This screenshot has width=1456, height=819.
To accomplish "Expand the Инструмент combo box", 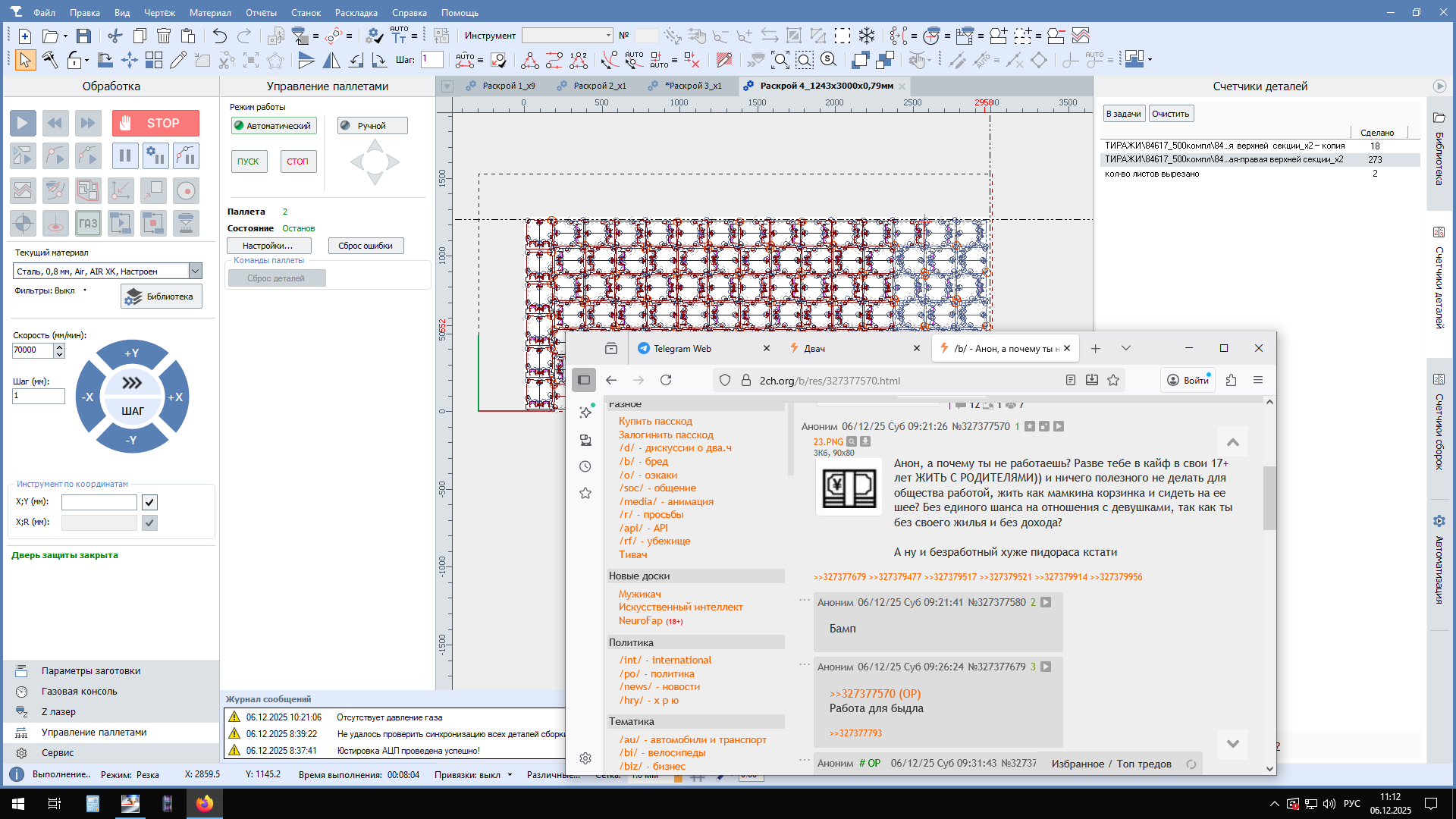I will tap(607, 36).
